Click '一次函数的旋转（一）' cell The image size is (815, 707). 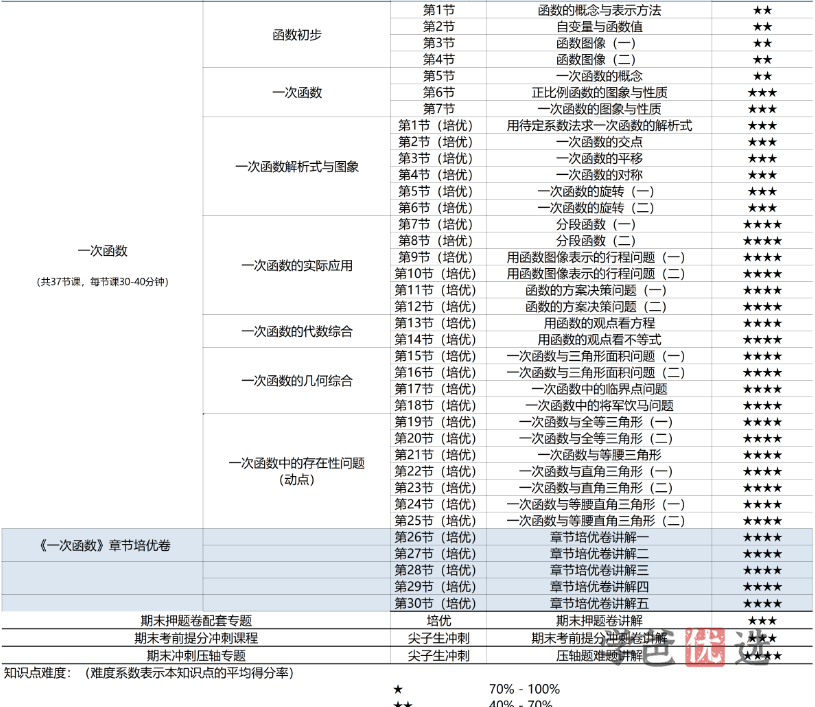[x=599, y=191]
